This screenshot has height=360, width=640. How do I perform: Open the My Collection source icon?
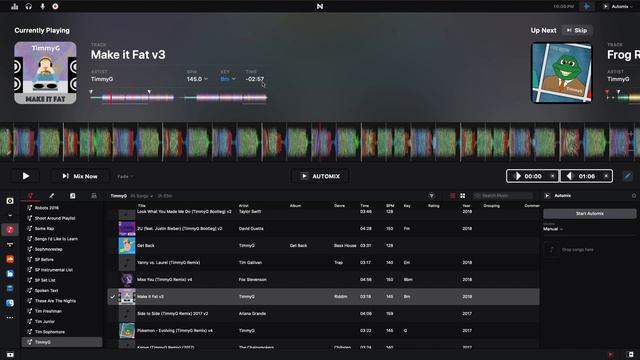[x=10, y=201]
